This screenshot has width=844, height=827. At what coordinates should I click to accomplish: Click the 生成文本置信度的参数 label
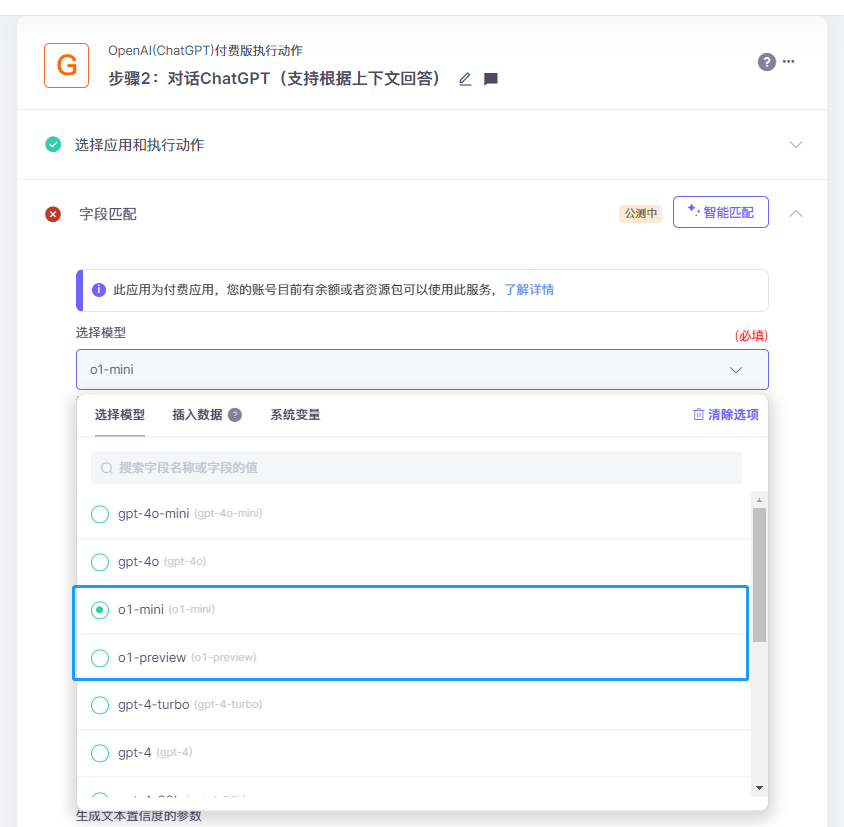139,816
